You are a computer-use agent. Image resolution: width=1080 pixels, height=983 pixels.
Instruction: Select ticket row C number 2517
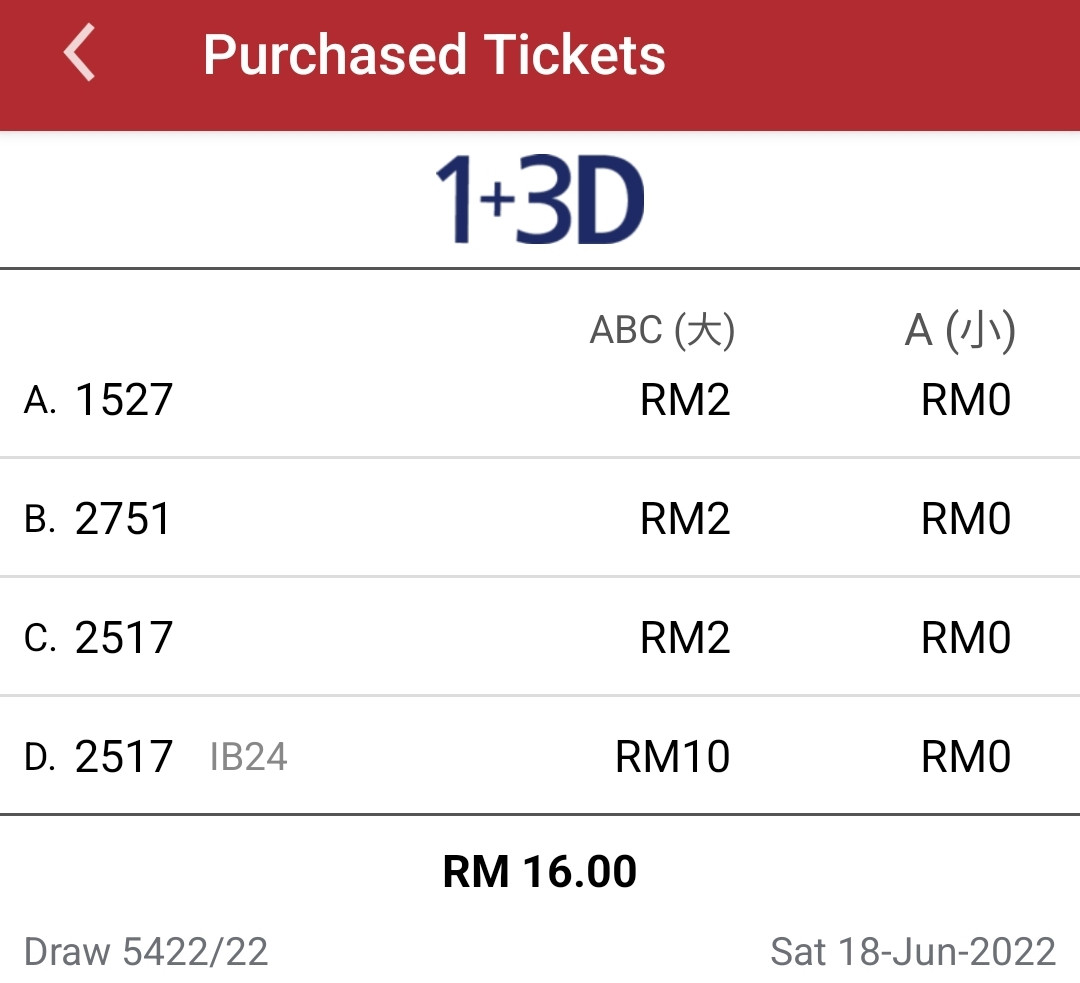click(123, 637)
